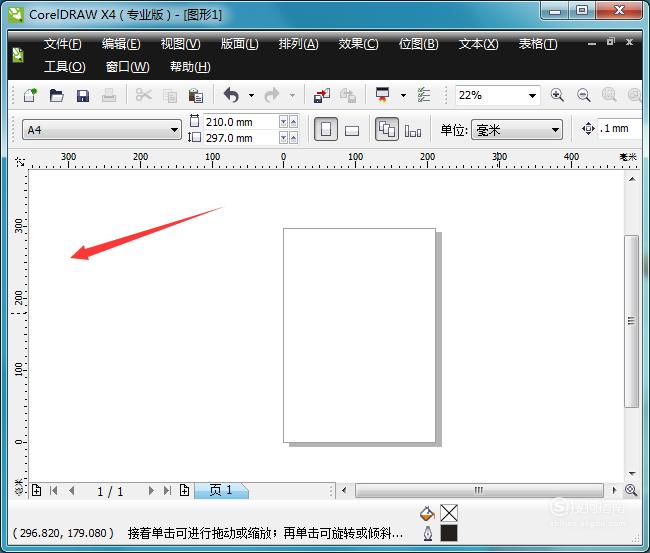Toggle apply layout to current page only
This screenshot has height=553, width=650.
413,131
